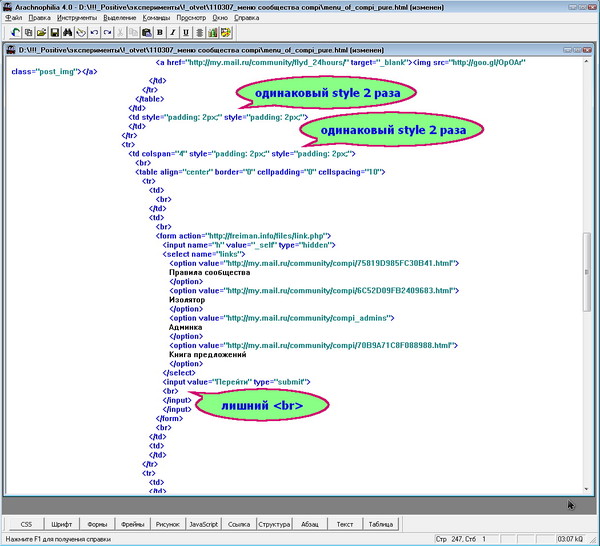Open the Команды menu
This screenshot has height=546, width=600.
[x=156, y=18]
